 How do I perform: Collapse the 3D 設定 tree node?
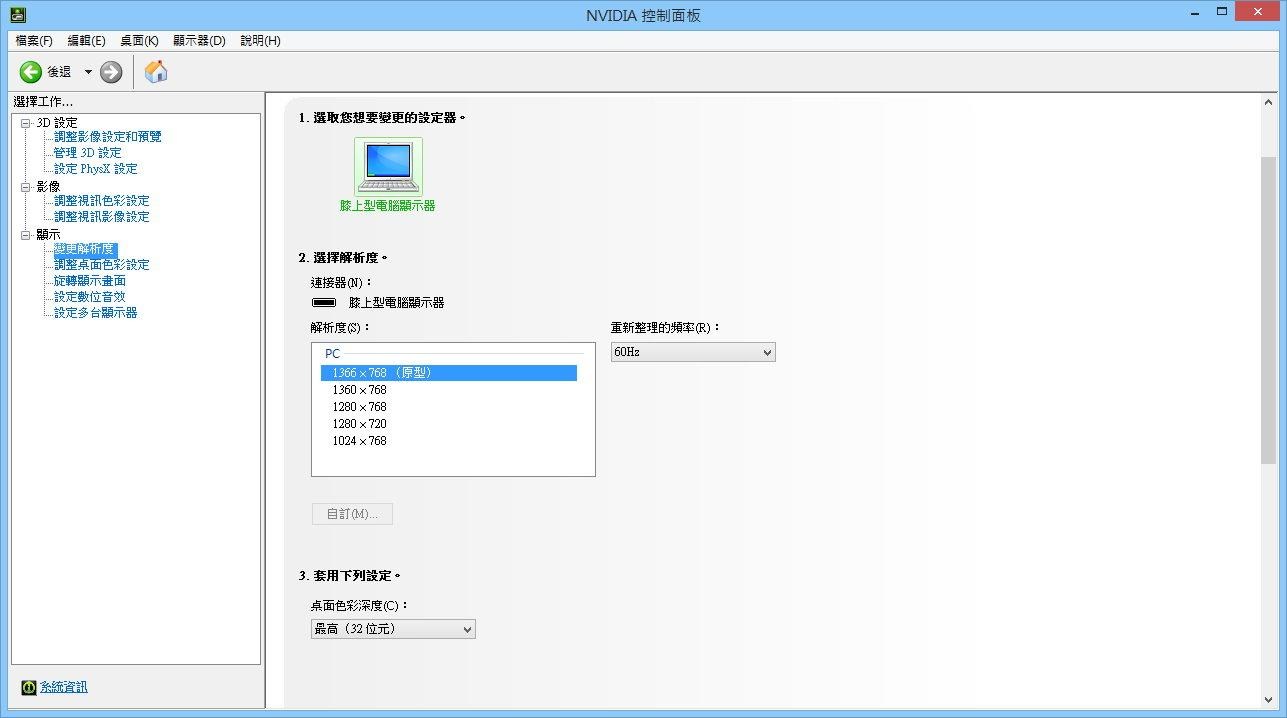[x=26, y=122]
